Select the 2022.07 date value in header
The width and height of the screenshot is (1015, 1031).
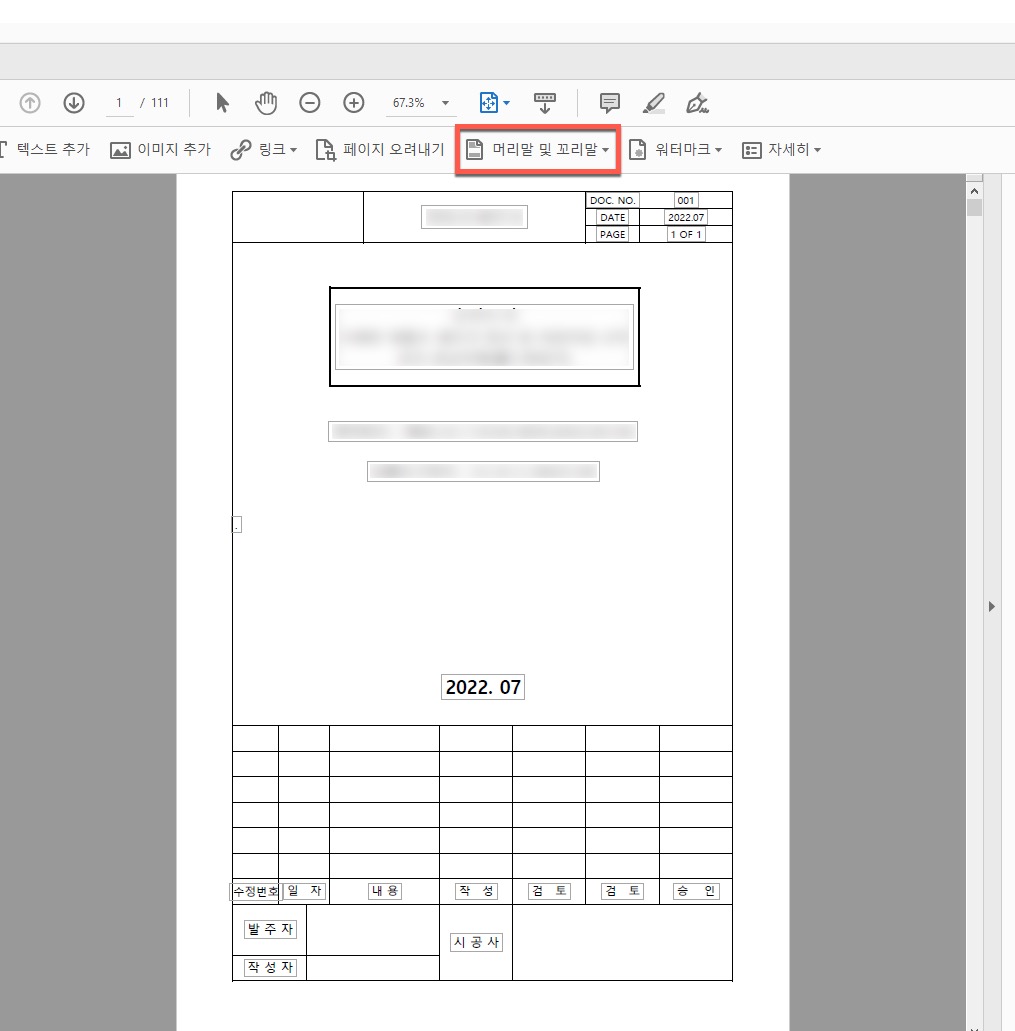pos(686,218)
